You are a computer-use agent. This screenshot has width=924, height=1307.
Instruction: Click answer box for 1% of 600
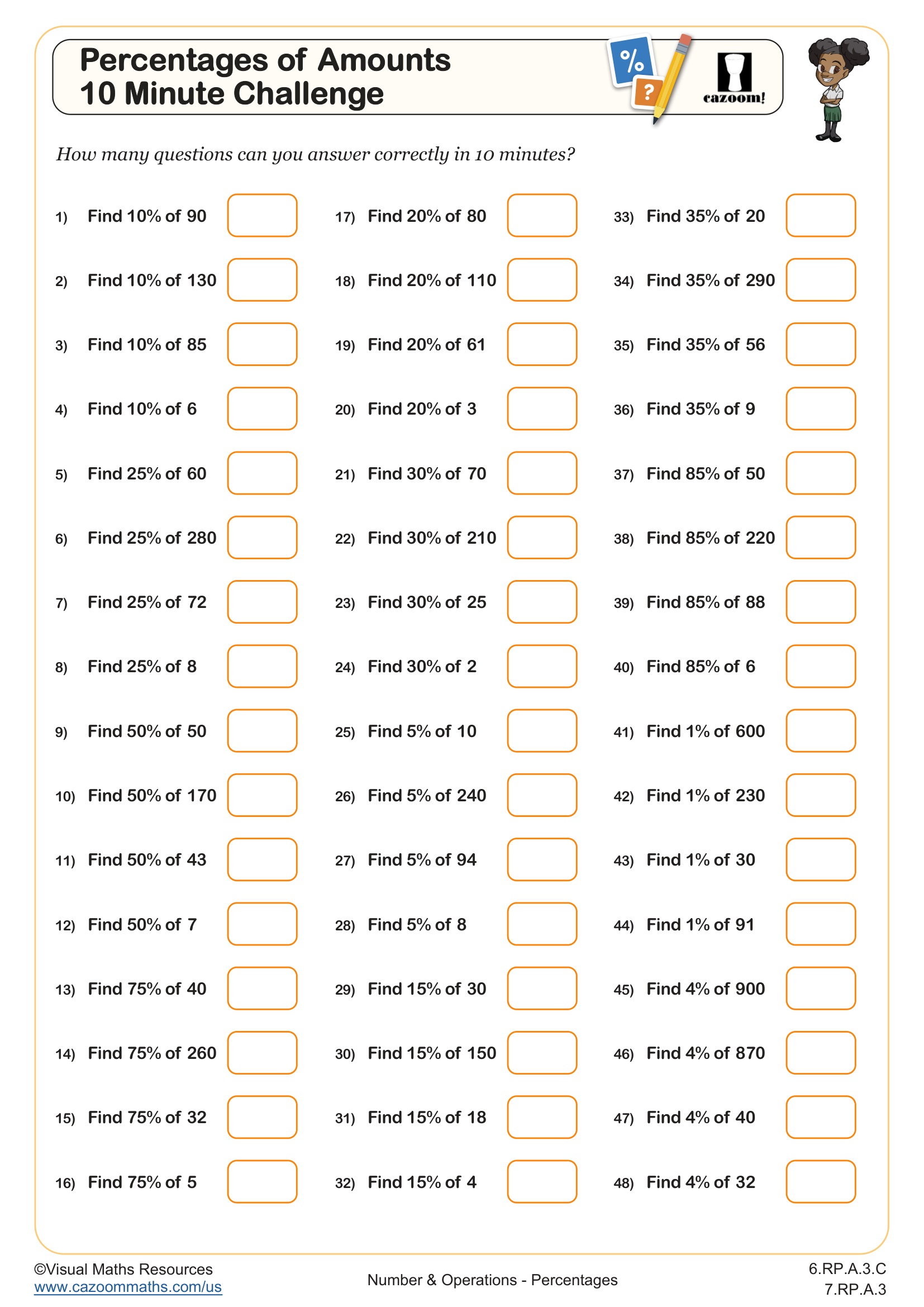click(821, 730)
